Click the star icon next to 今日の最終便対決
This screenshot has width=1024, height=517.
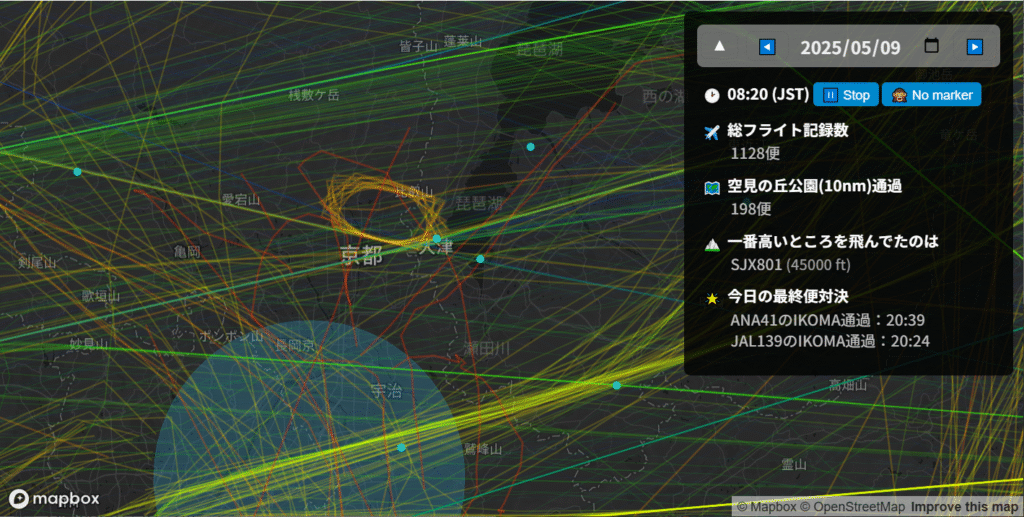tap(712, 299)
